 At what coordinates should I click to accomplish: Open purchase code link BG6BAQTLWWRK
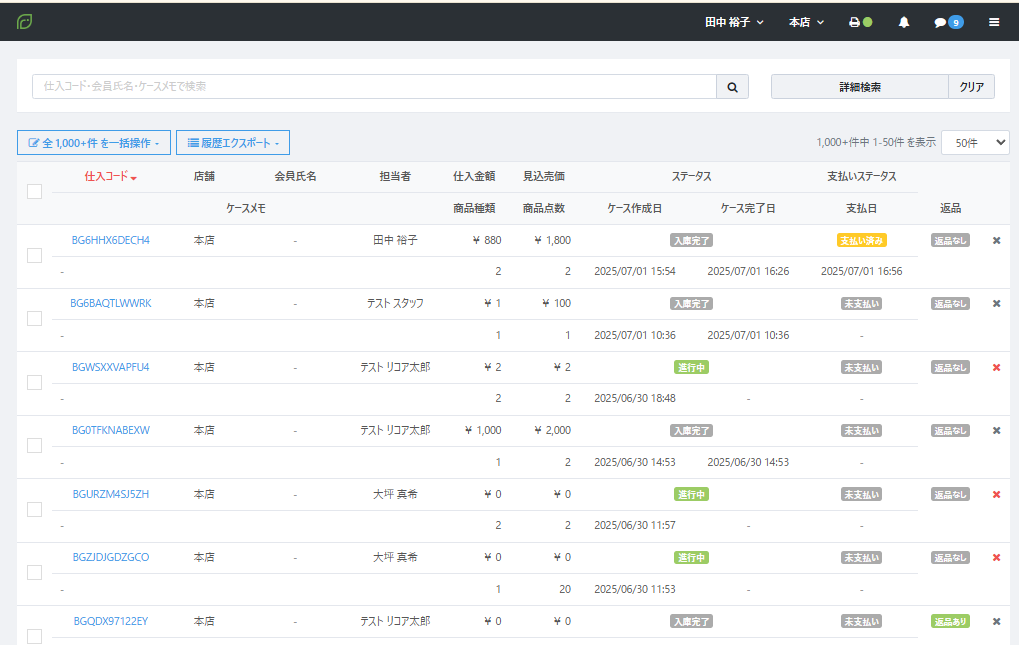click(x=111, y=303)
